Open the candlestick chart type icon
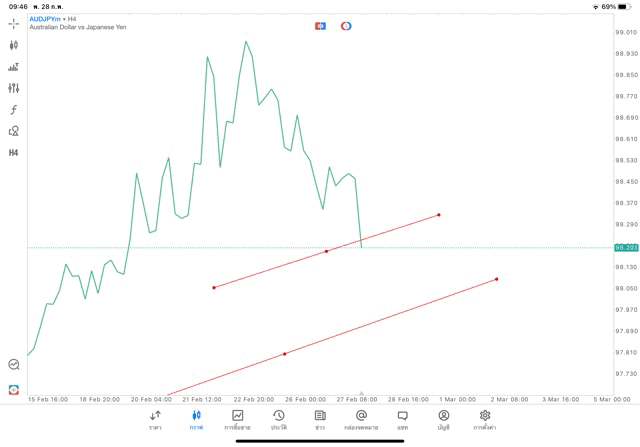 pos(14,45)
